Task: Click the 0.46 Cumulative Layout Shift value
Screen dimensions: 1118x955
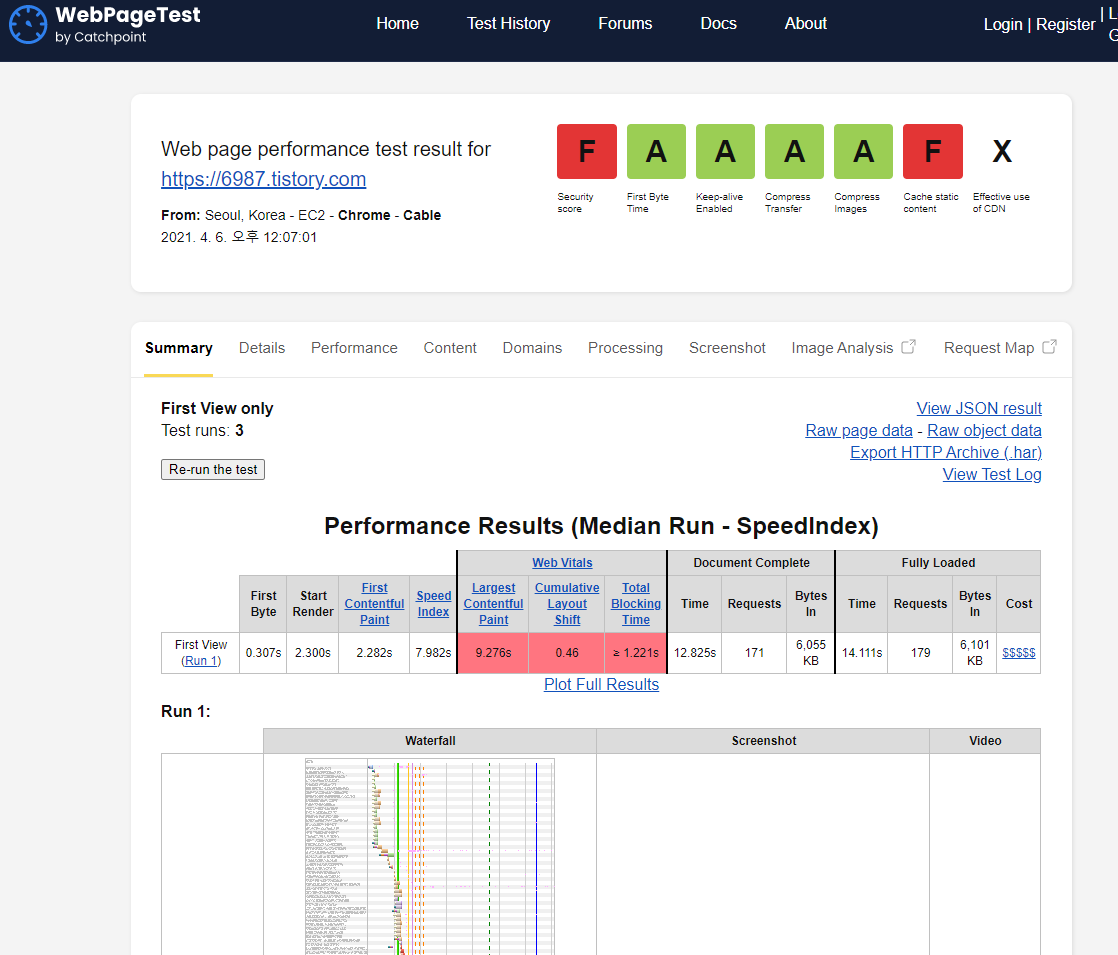Action: 567,653
